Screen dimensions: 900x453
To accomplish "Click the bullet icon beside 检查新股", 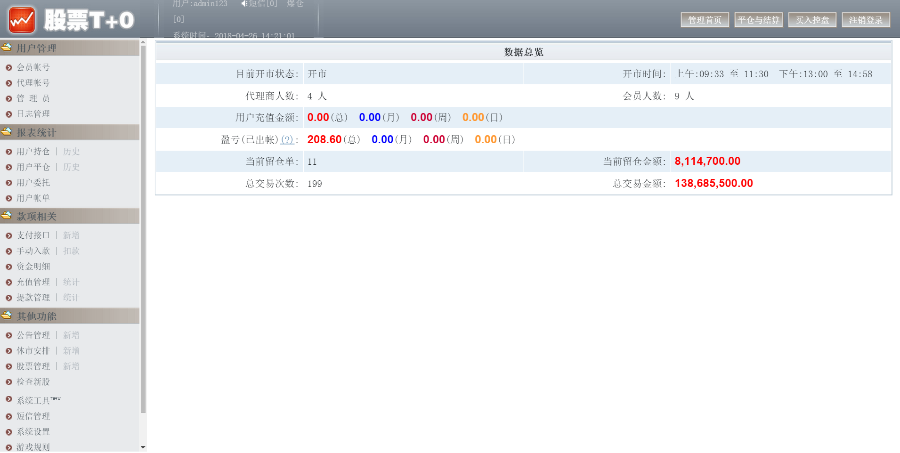I will pos(9,382).
